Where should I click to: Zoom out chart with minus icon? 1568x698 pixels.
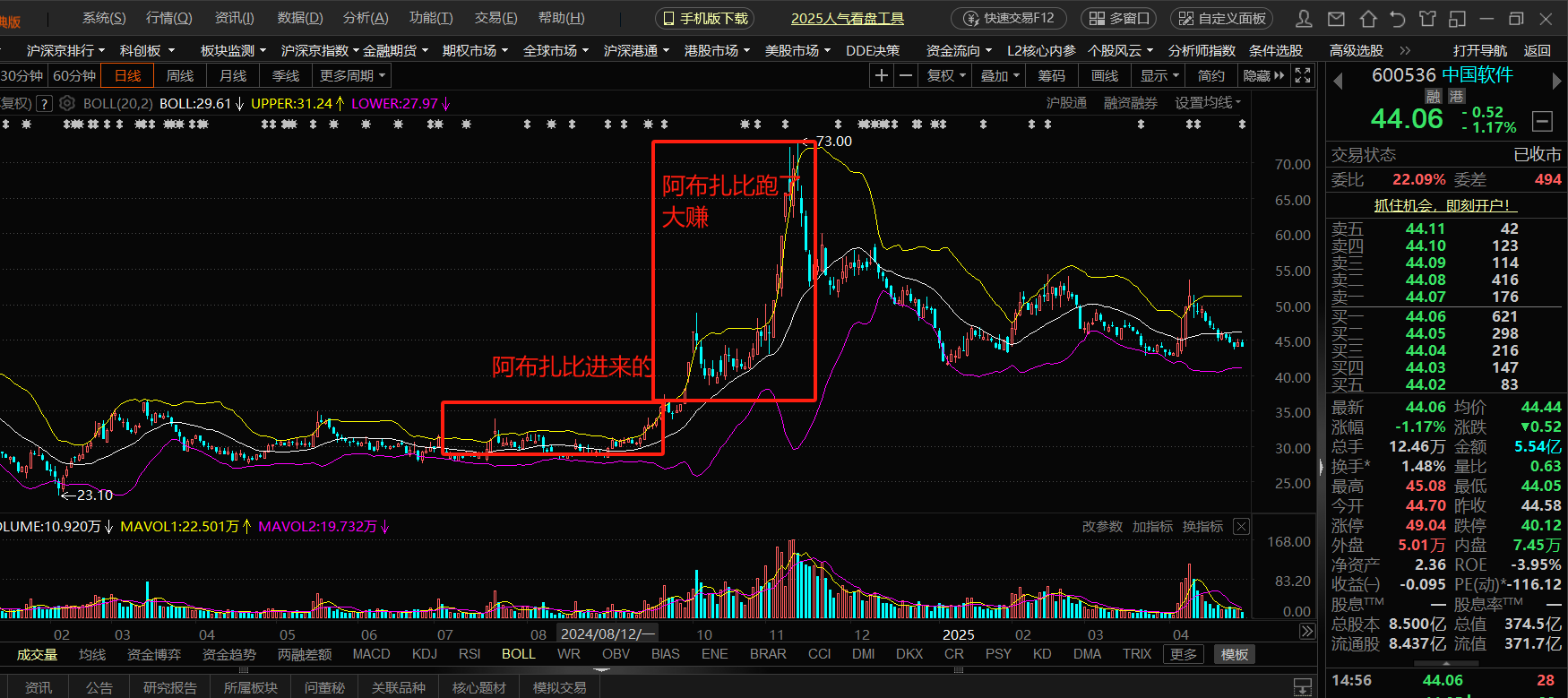[x=906, y=75]
